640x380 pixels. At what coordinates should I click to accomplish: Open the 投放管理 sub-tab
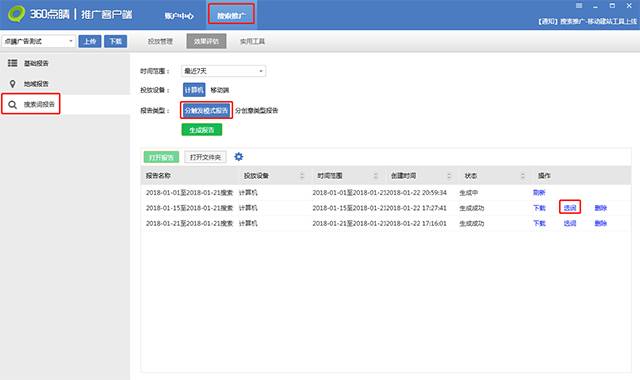[160, 41]
